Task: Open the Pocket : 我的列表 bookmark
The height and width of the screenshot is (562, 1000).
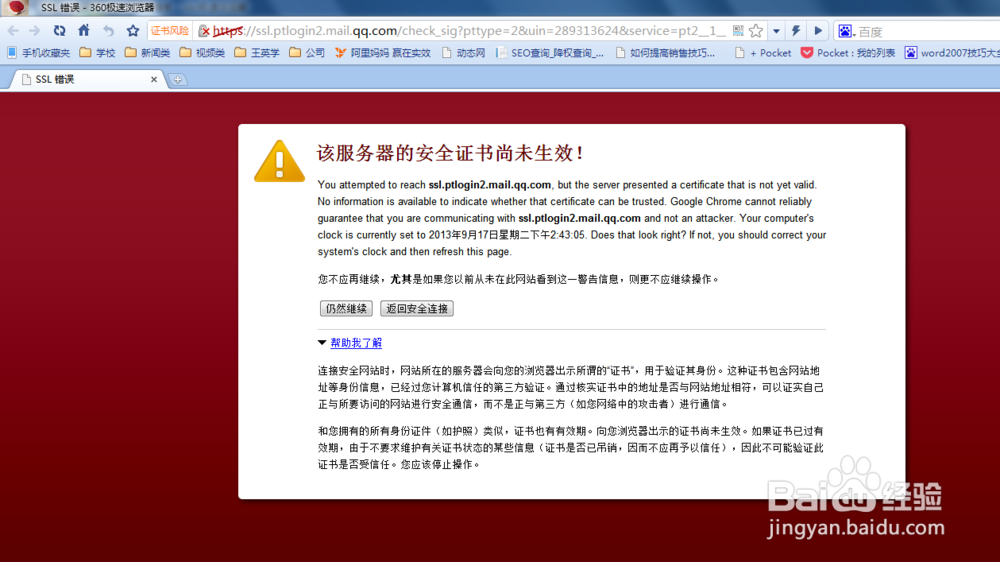Action: [848, 53]
